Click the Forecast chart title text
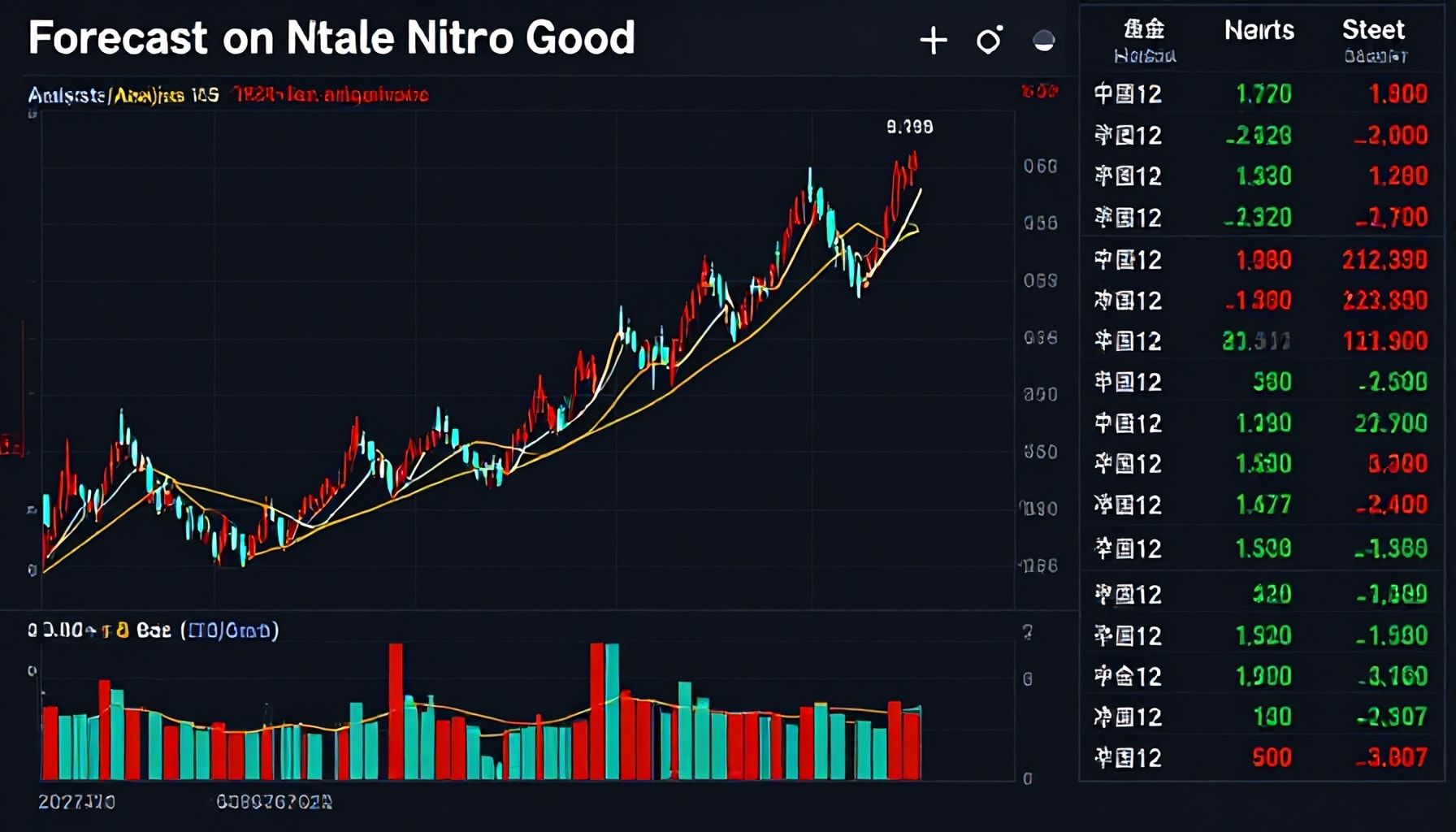 pyautogui.click(x=331, y=38)
